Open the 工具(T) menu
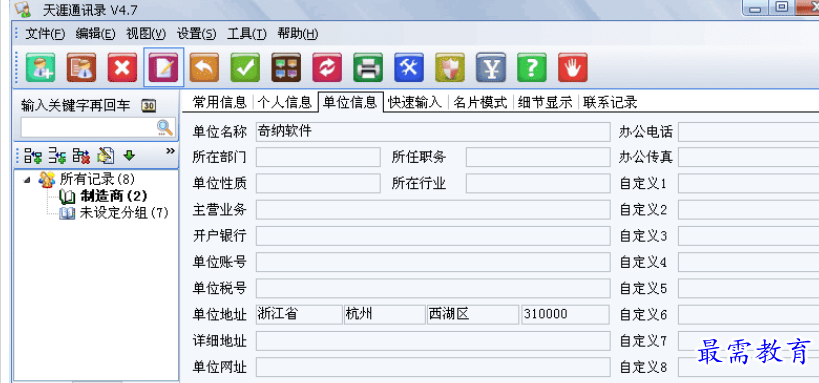 click(x=247, y=34)
